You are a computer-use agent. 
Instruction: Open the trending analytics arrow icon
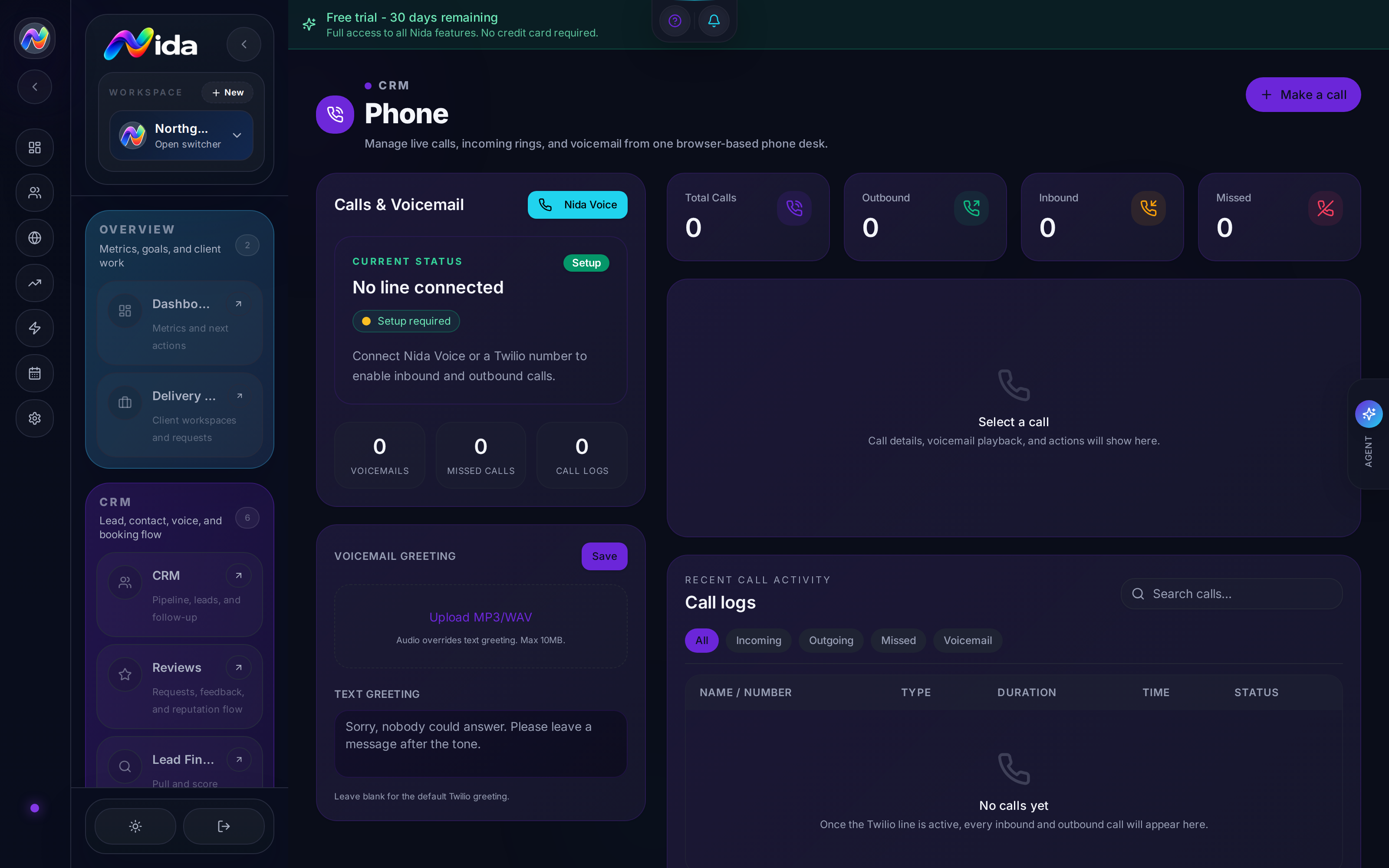(x=35, y=283)
